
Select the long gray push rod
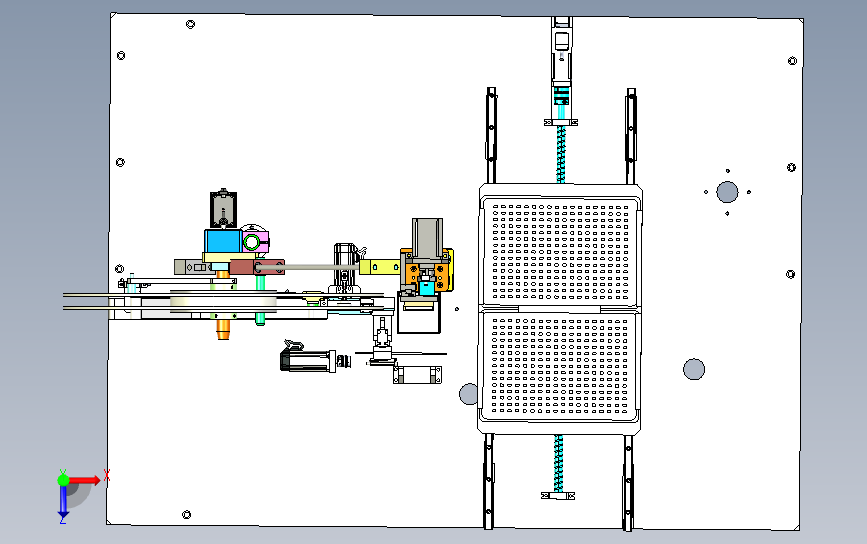point(309,268)
